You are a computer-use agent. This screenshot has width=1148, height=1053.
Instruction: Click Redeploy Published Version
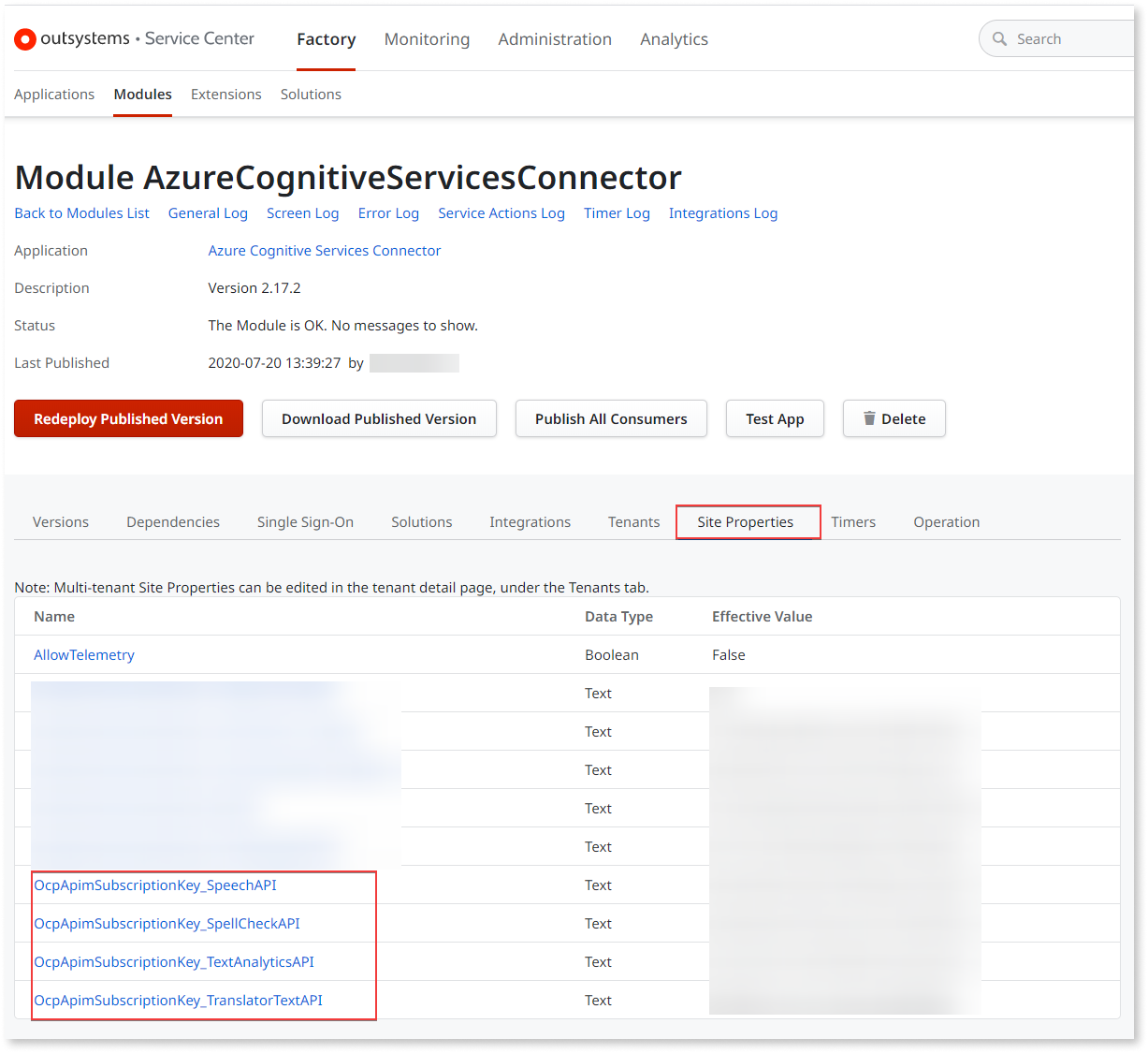tap(128, 418)
